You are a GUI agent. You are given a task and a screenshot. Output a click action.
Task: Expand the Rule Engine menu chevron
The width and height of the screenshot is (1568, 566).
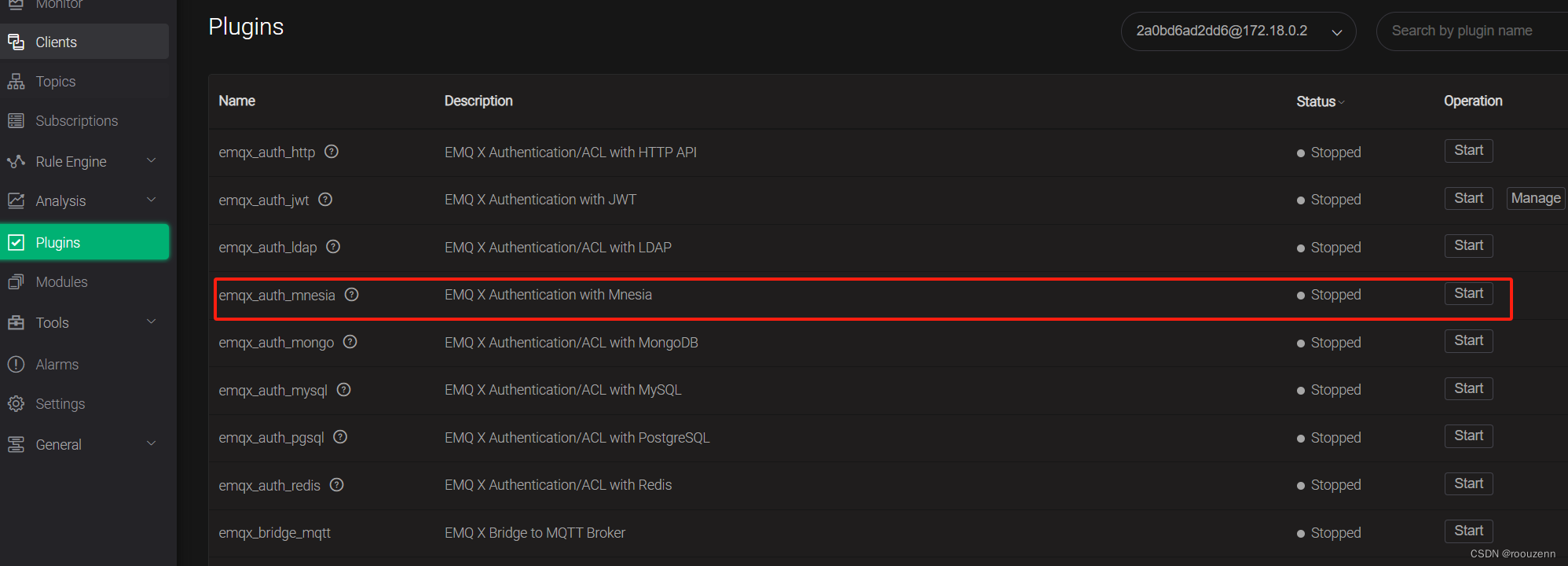pos(152,160)
